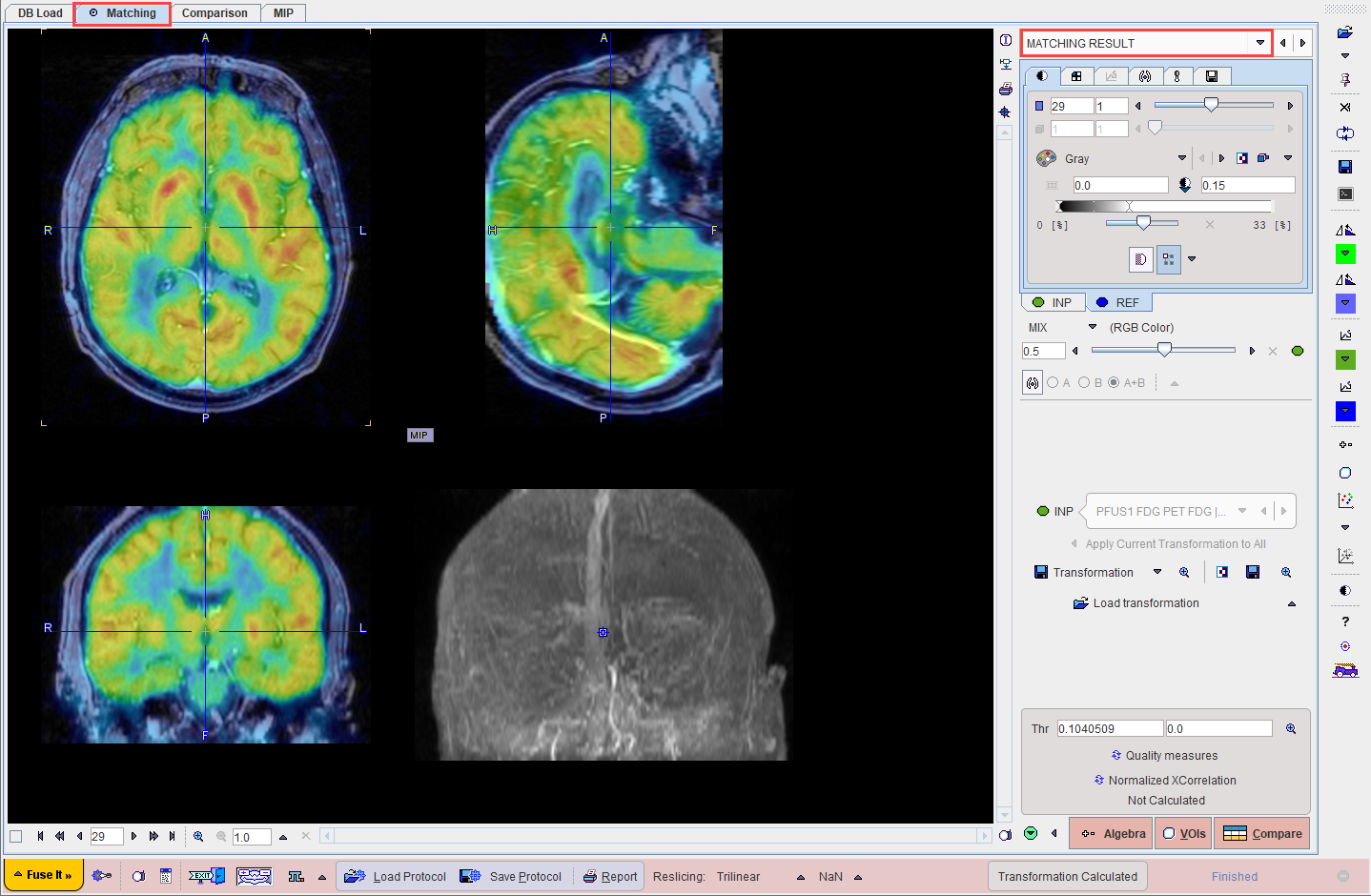Viewport: 1371px width, 896px height.
Task: Toggle the half-shaded color display button
Action: point(1141,259)
